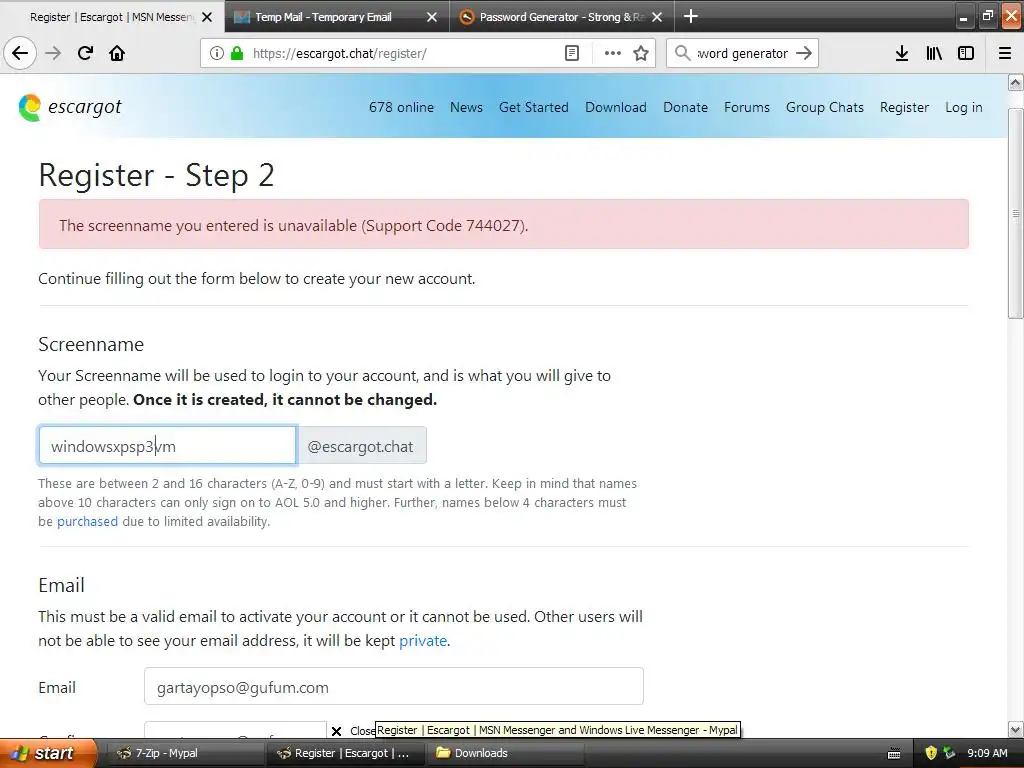Open the News page
Screen dimensions: 1024x768
click(466, 107)
